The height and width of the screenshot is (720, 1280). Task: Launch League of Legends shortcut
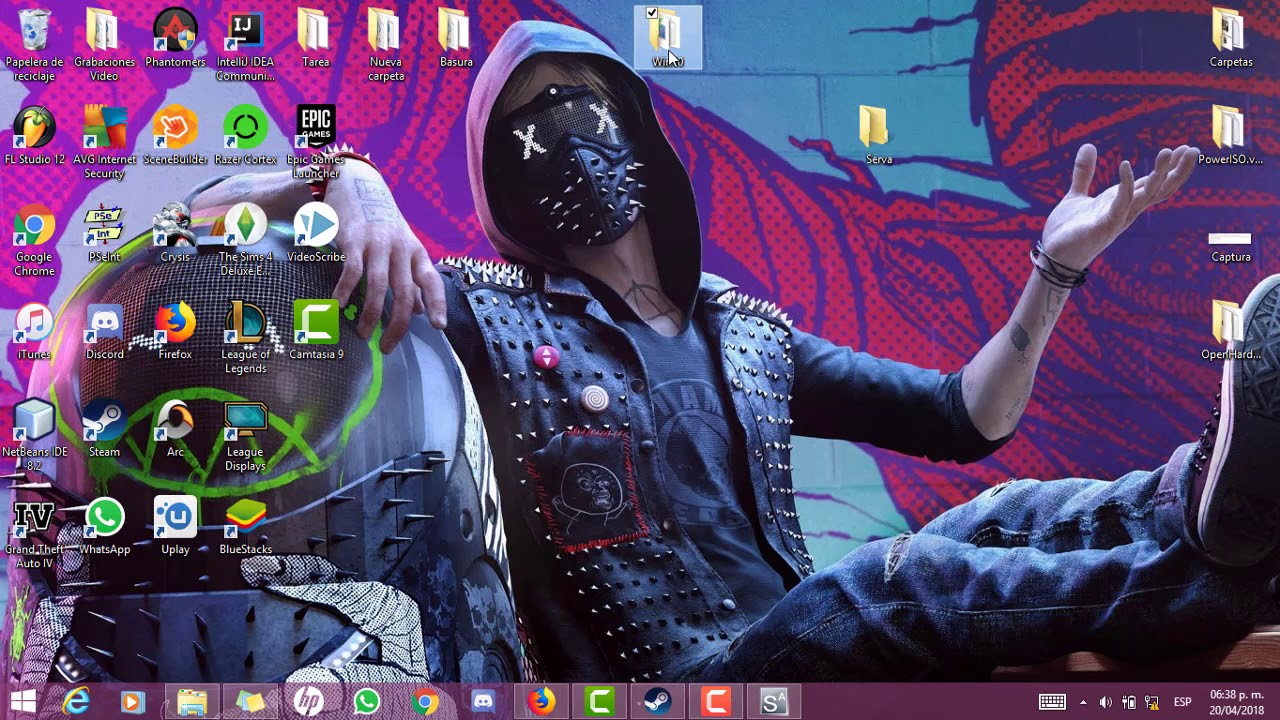coord(245,338)
